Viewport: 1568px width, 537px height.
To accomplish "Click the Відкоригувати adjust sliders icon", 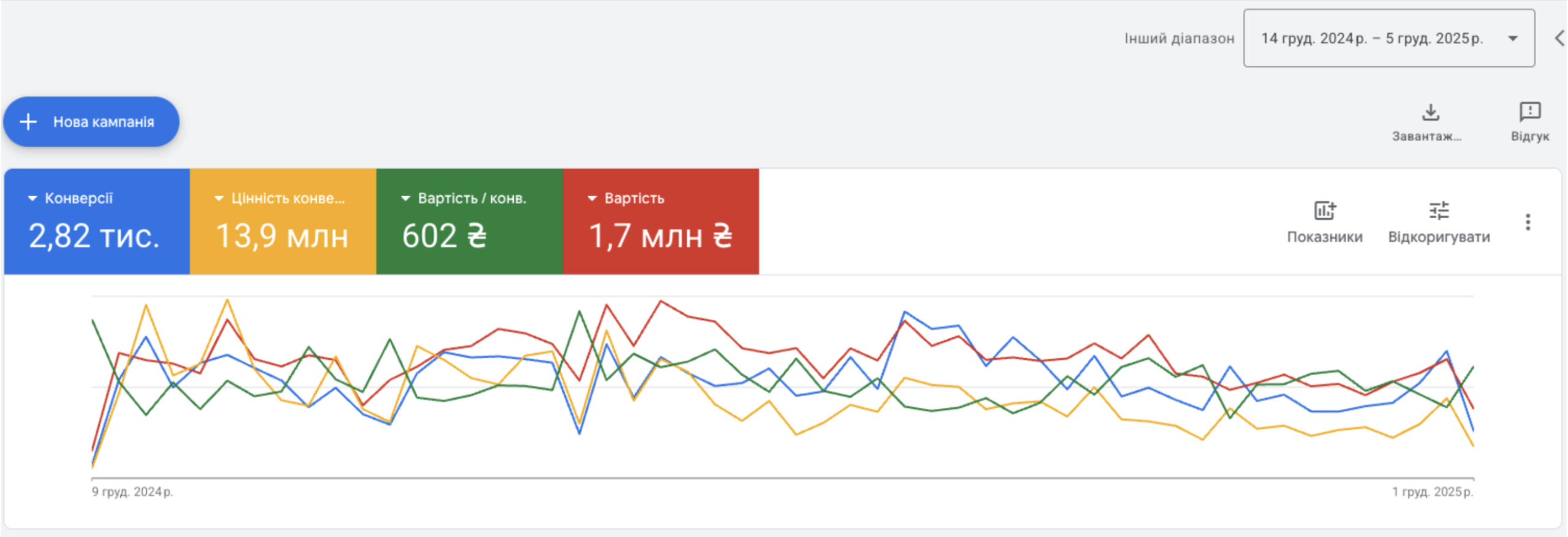I will point(1439,211).
